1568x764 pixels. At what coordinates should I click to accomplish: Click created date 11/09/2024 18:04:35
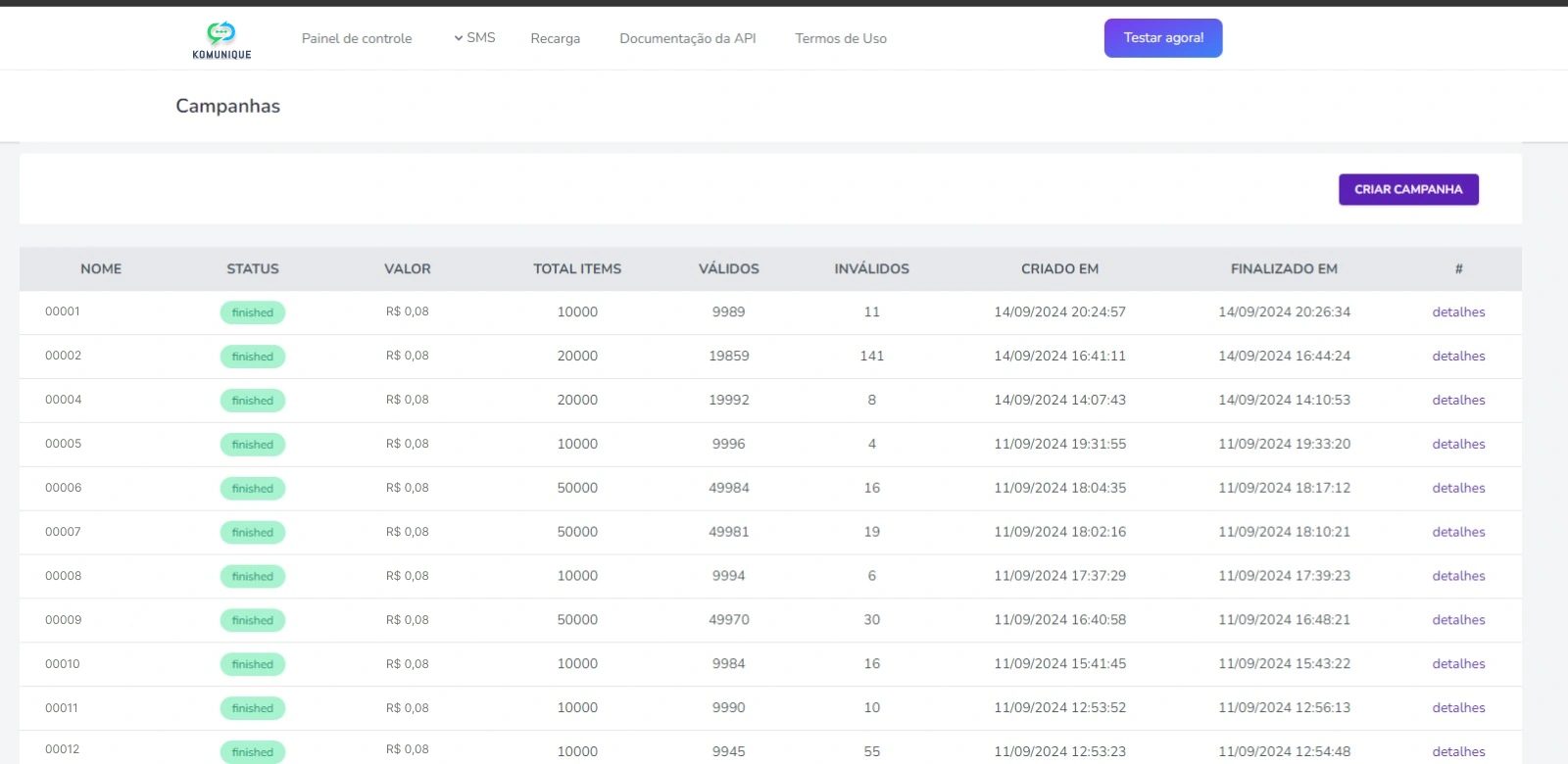click(x=1060, y=488)
